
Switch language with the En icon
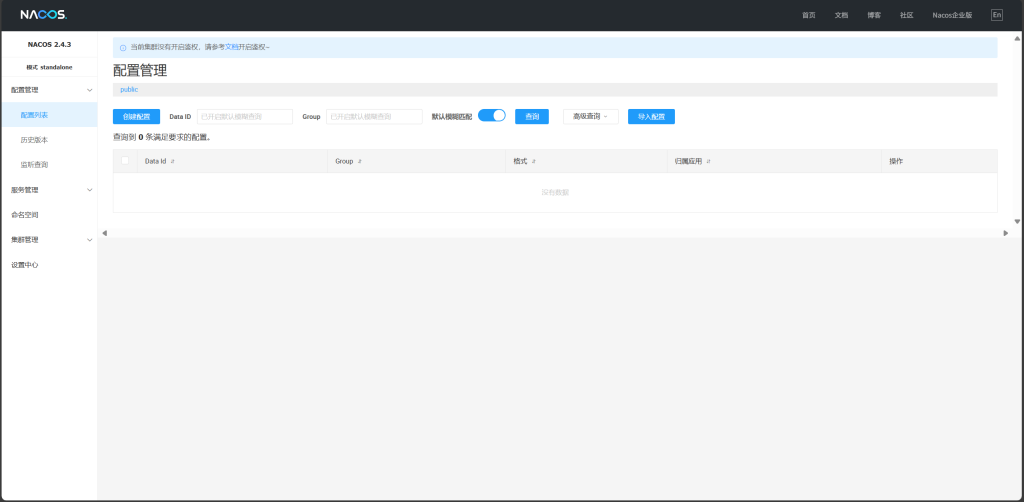click(x=996, y=15)
